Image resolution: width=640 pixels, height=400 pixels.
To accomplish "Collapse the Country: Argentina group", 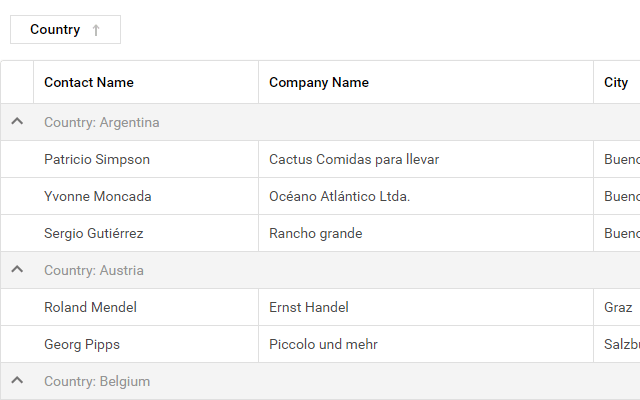I will 17,122.
